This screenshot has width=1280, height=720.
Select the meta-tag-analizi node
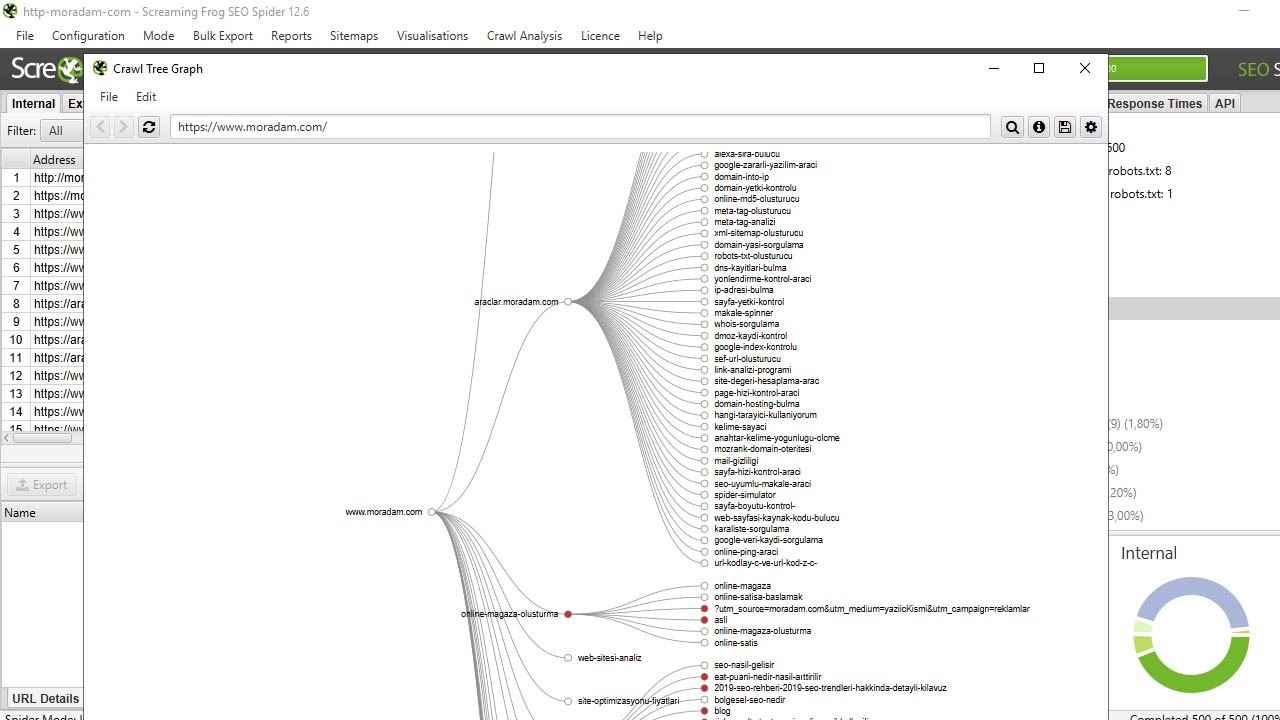pos(705,222)
